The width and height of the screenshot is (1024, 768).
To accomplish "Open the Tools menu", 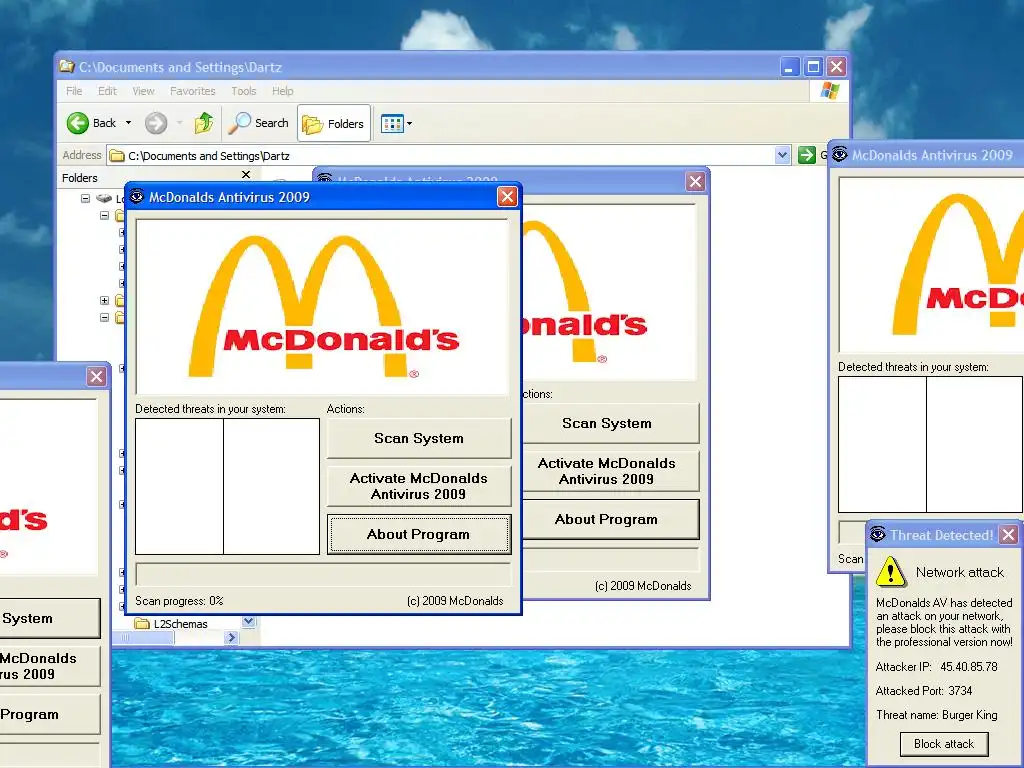I will [x=244, y=91].
